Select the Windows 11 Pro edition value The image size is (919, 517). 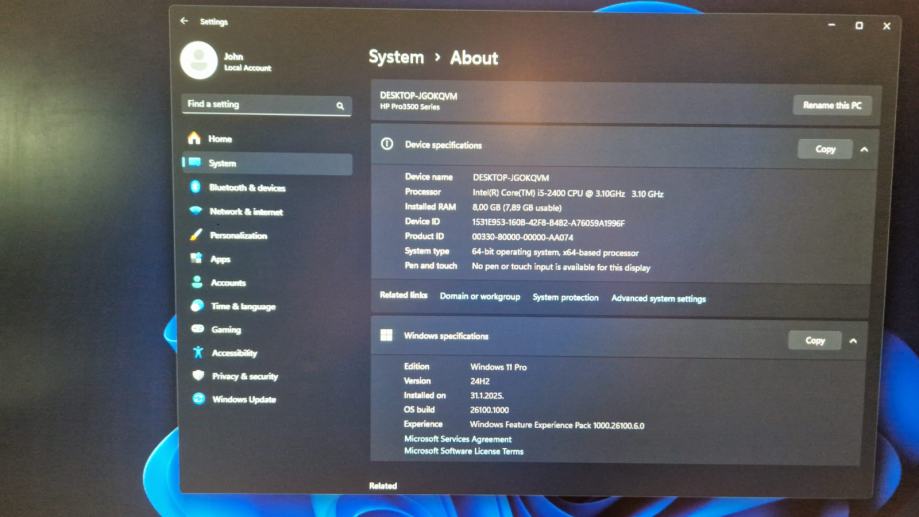498,367
